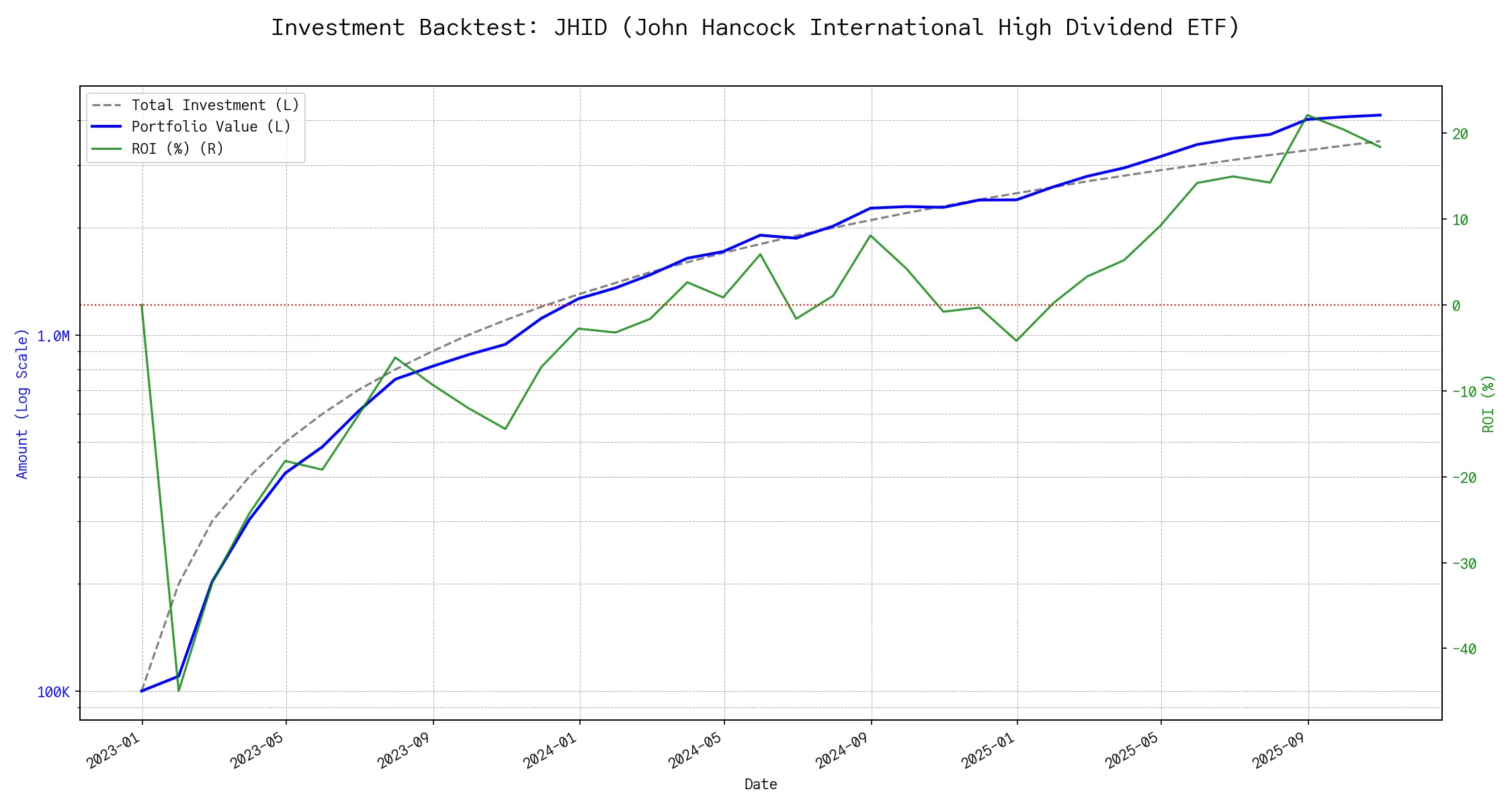The width and height of the screenshot is (1512, 806).
Task: Click the 2023-01 date tick label
Action: click(114, 750)
